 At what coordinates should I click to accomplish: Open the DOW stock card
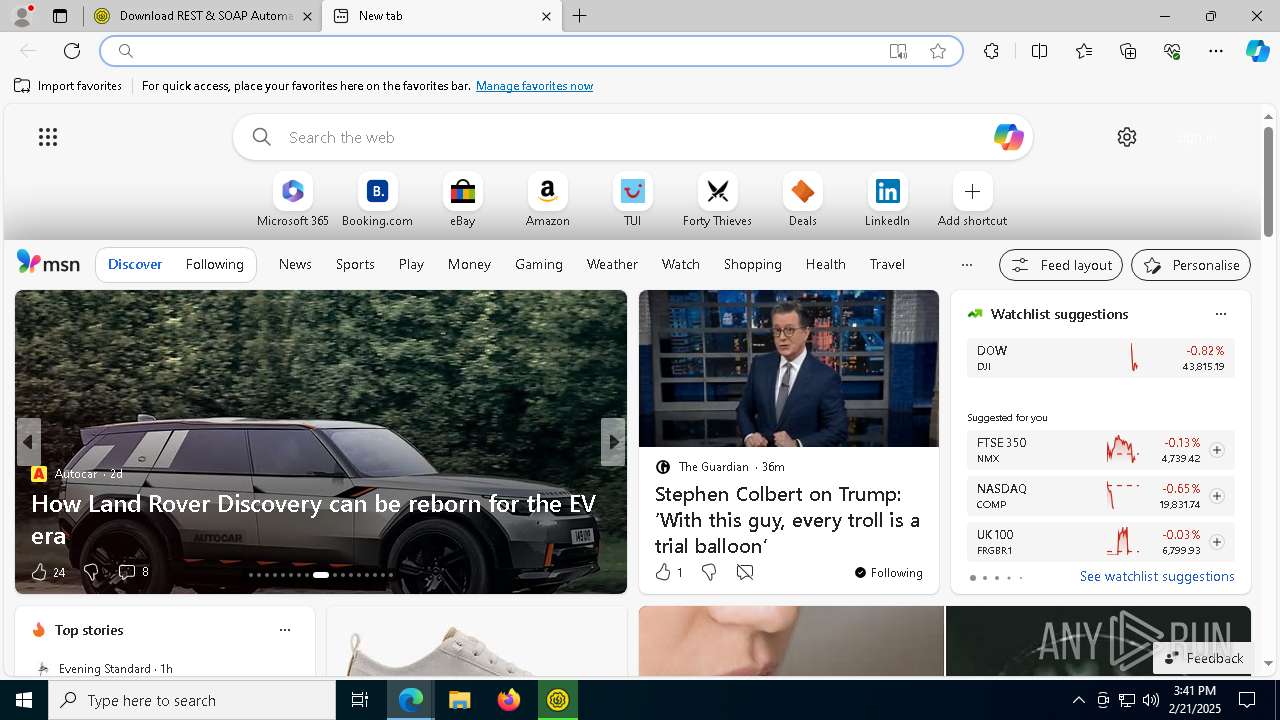1100,358
